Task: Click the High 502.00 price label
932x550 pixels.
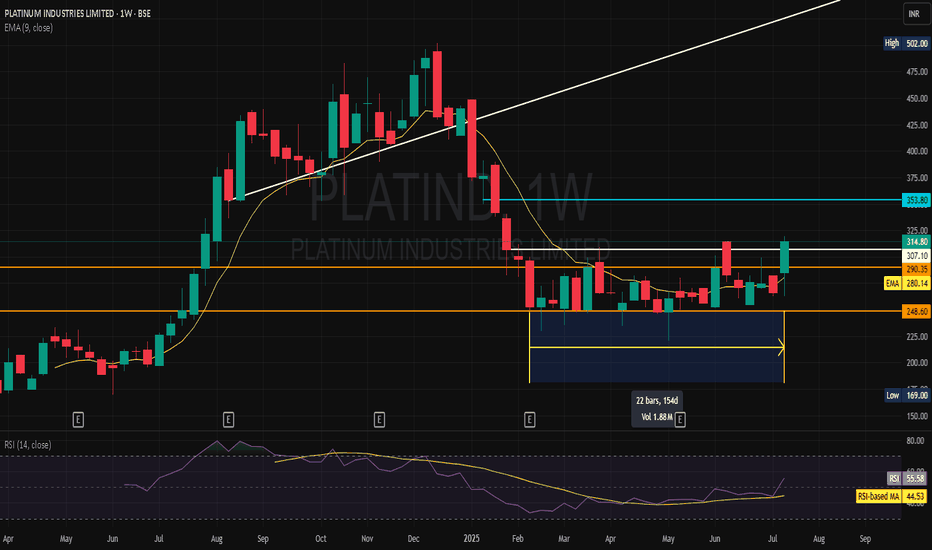Action: click(906, 43)
